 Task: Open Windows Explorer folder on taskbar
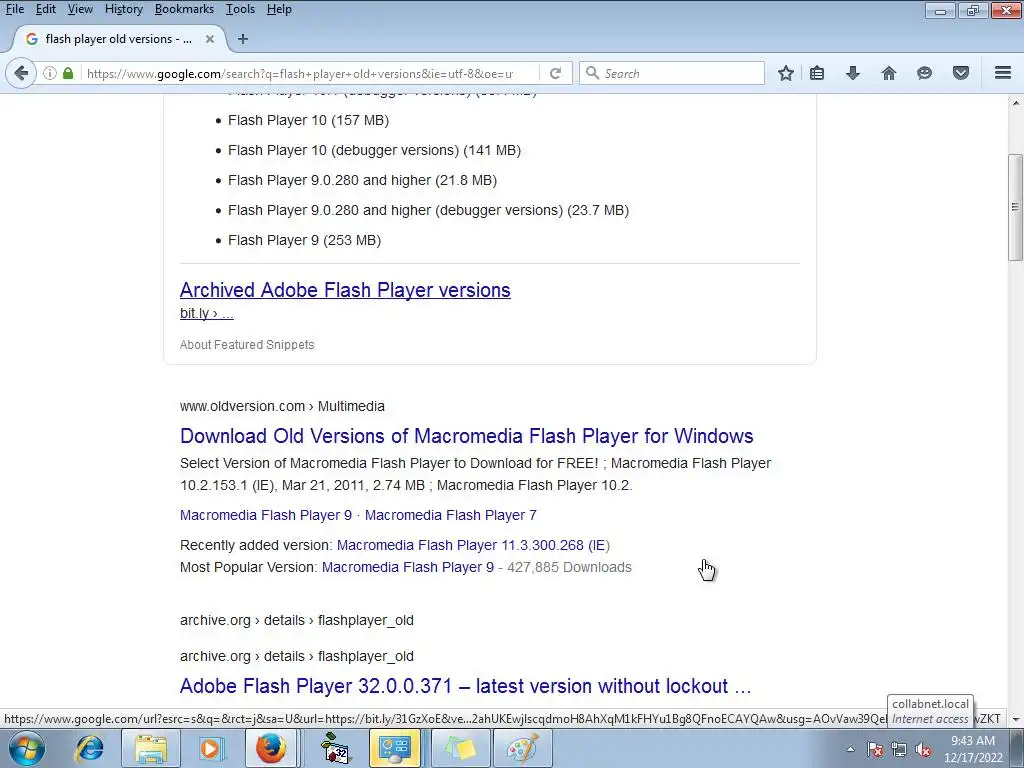[151, 748]
